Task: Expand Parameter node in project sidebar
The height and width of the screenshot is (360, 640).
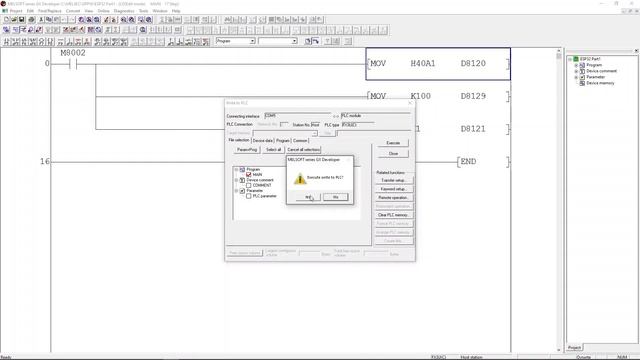Action: pyautogui.click(x=576, y=77)
